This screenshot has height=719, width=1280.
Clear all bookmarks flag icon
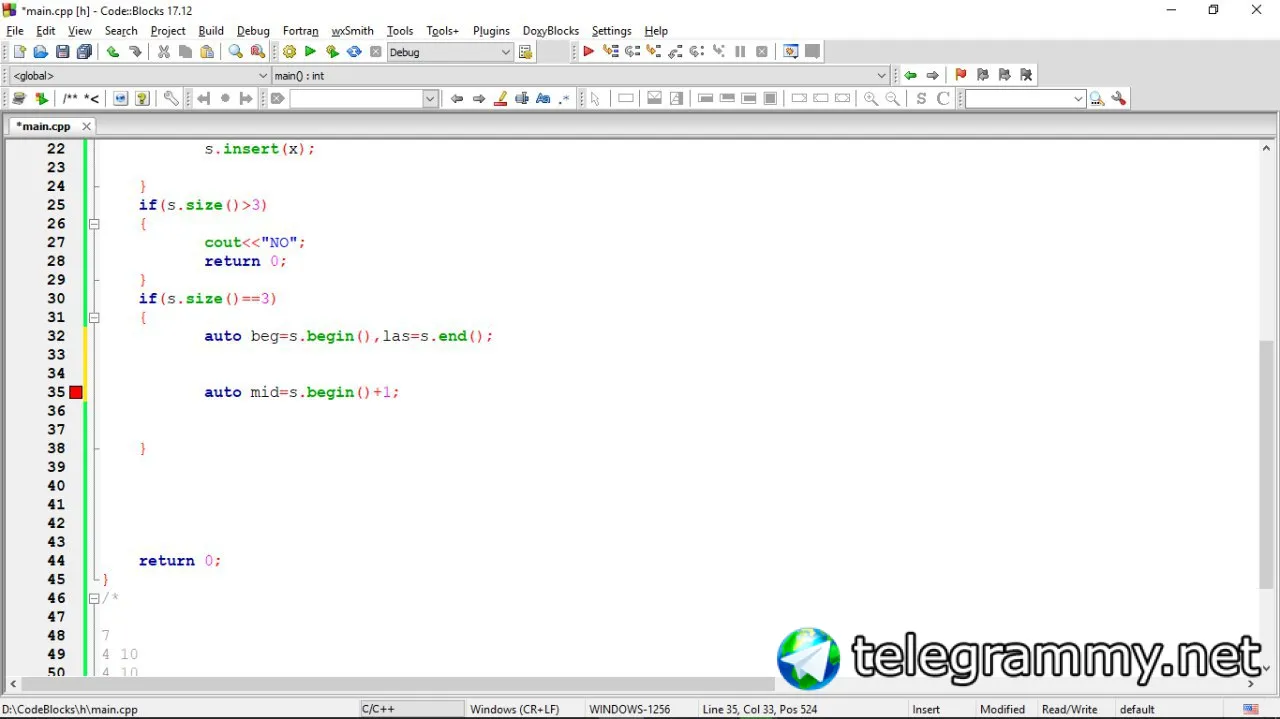[1026, 75]
